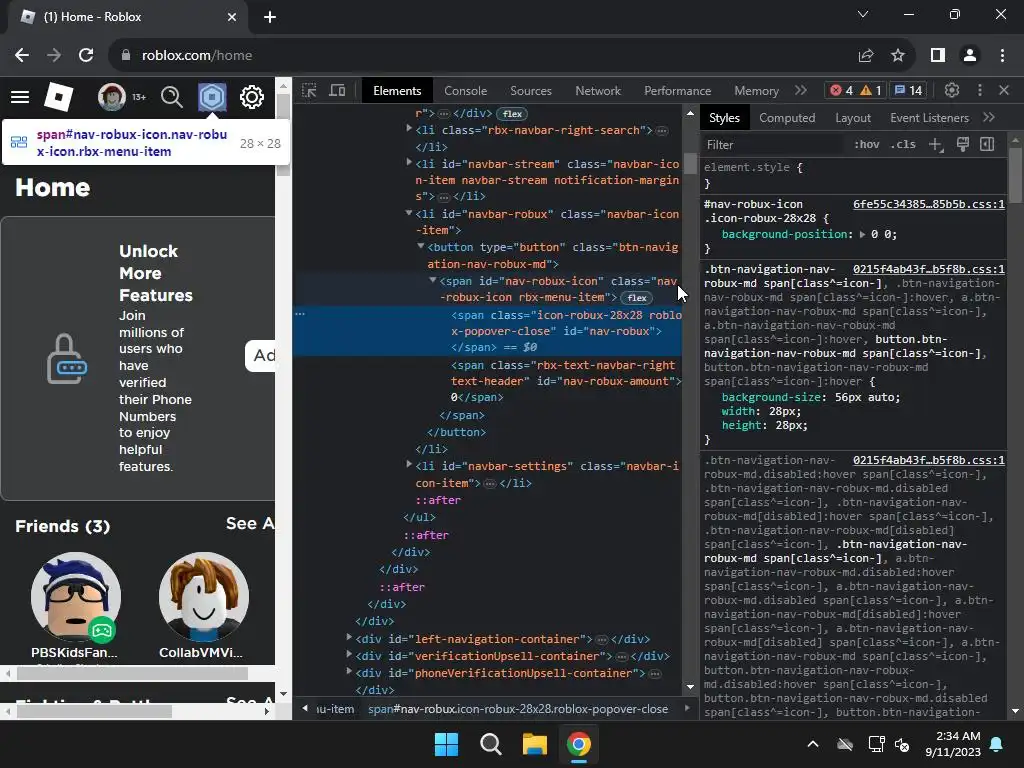
Task: Add a new style rule plus icon
Action: pos(936,144)
